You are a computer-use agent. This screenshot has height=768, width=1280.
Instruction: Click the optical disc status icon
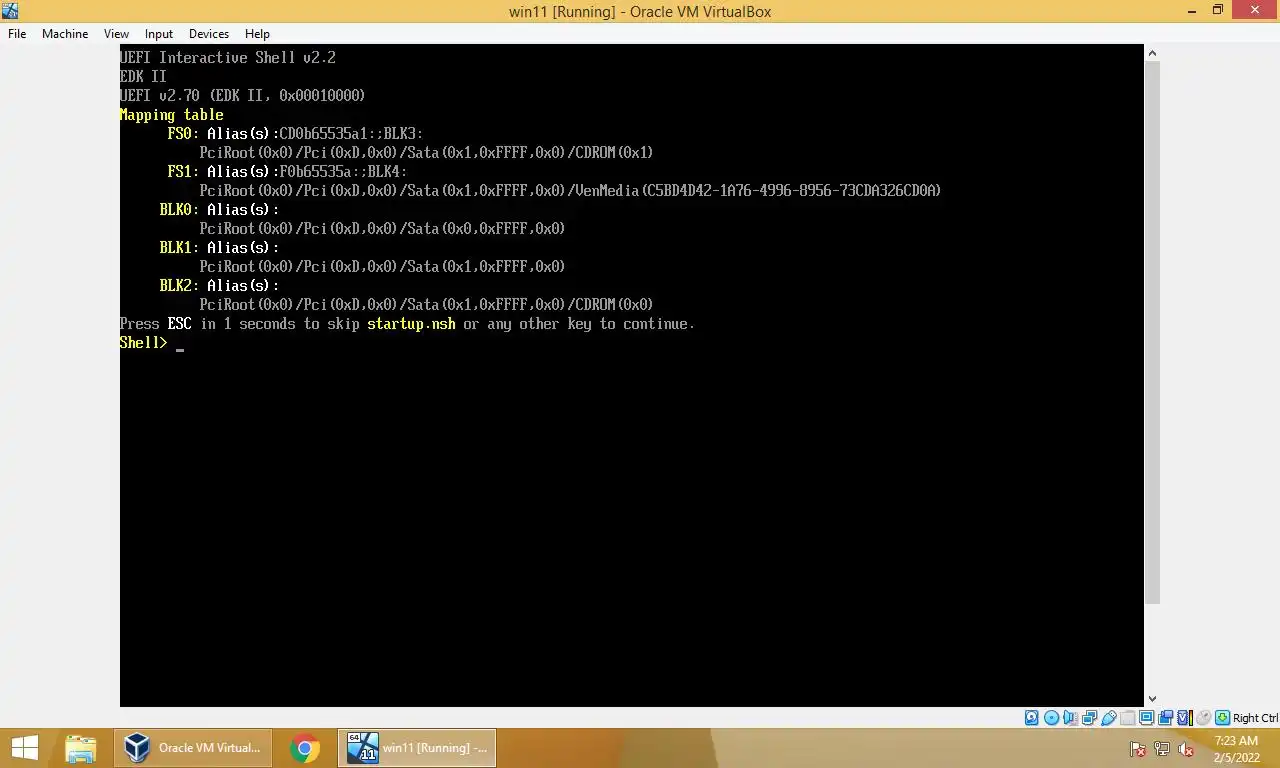(1051, 718)
